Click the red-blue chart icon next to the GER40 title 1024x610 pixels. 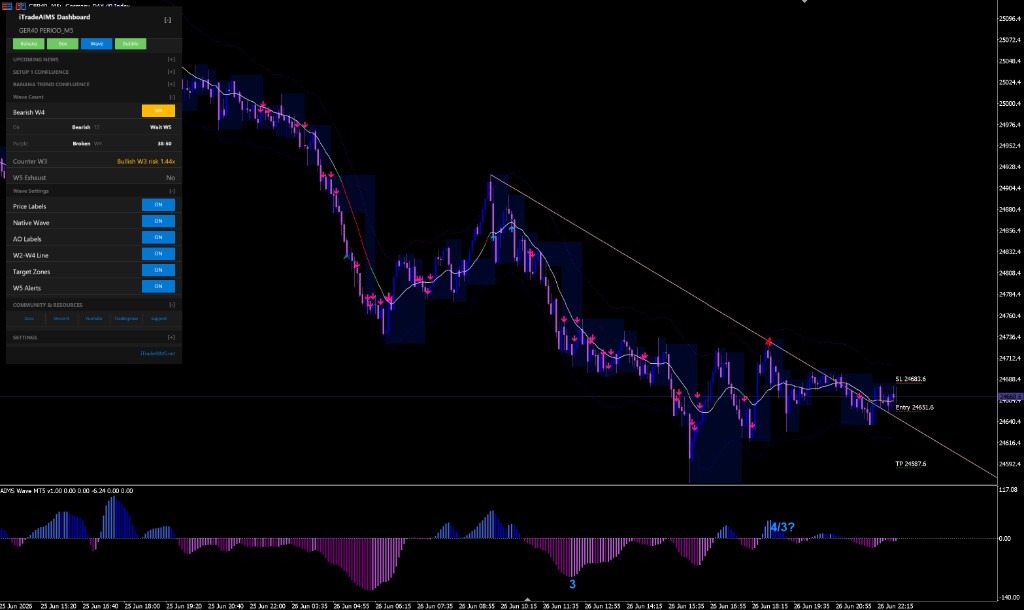pyautogui.click(x=20, y=6)
